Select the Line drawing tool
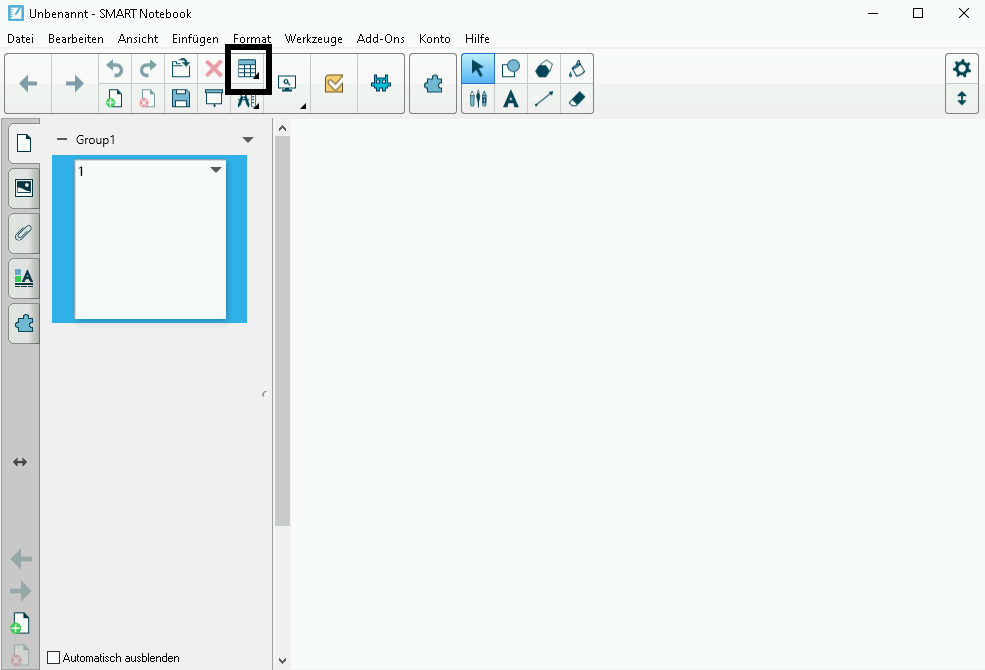985x670 pixels. pos(543,99)
